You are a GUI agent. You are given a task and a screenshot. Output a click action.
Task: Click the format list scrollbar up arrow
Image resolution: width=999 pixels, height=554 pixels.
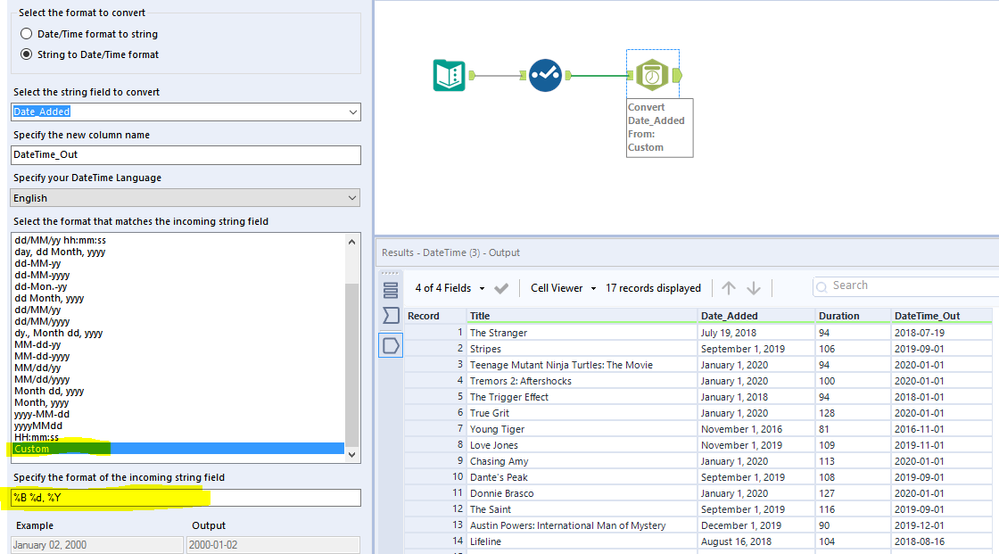click(352, 241)
